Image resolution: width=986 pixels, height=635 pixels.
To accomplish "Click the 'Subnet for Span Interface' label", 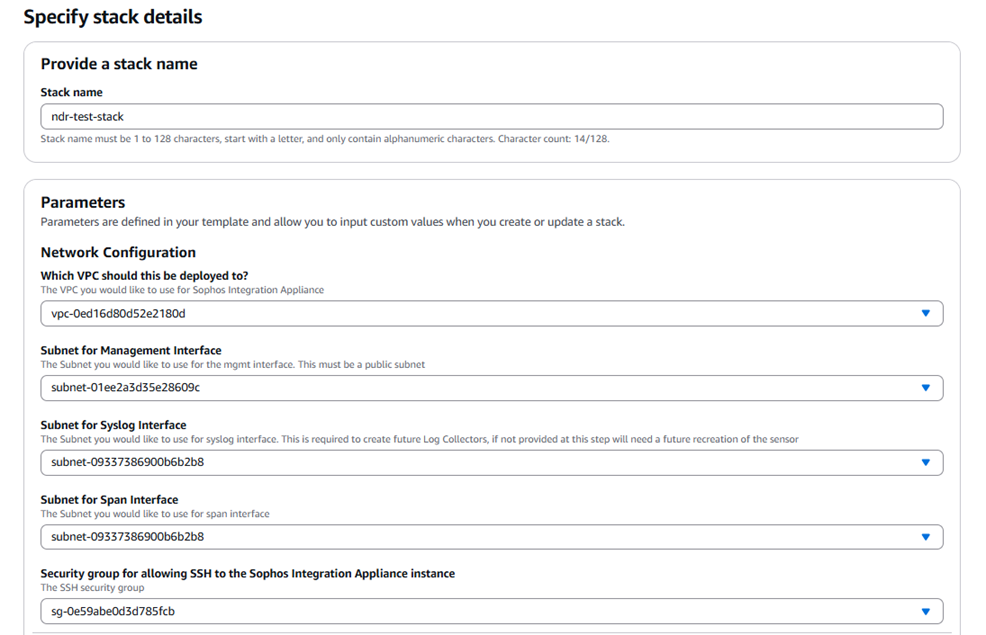I will coord(109,500).
